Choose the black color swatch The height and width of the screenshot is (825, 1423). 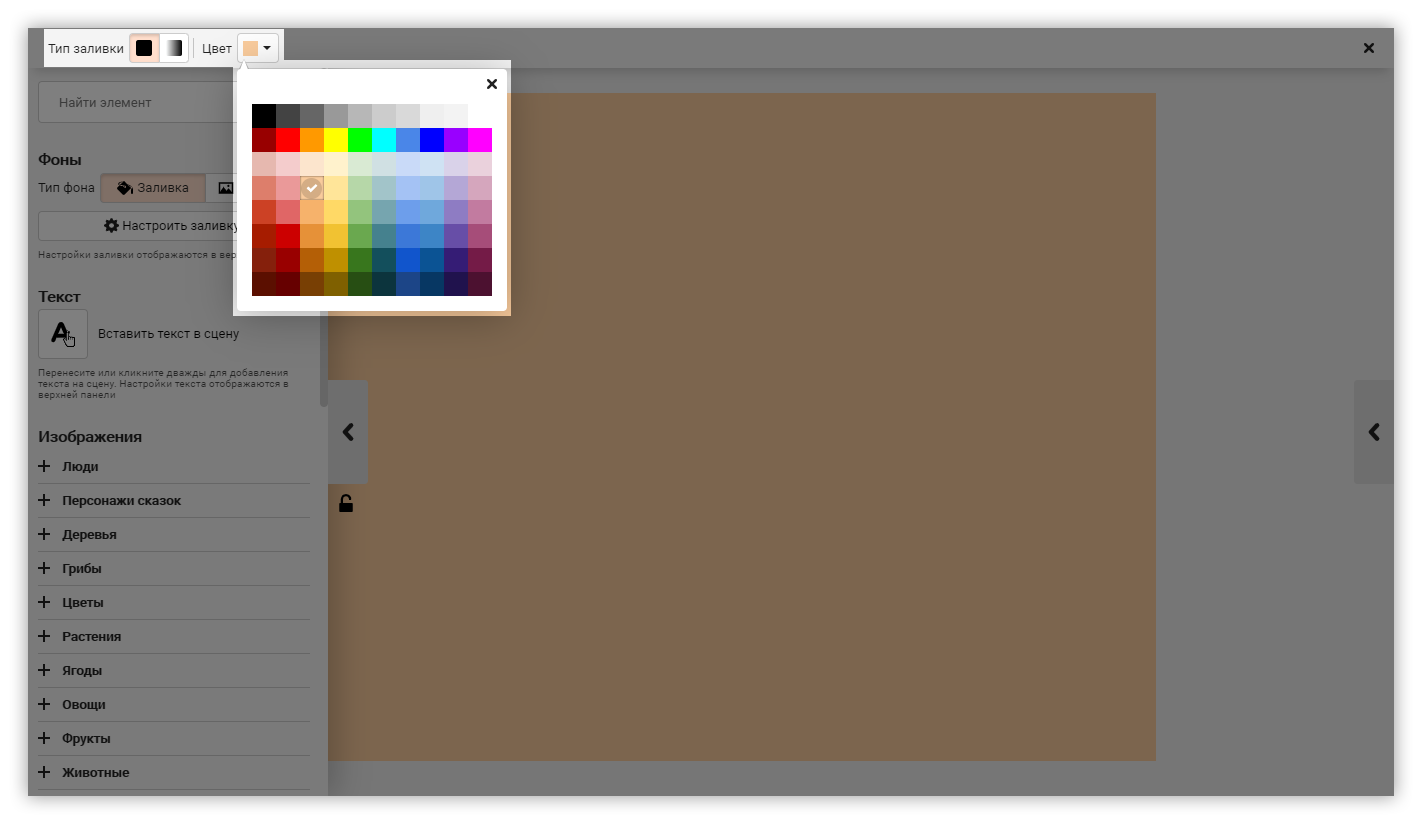coord(264,116)
